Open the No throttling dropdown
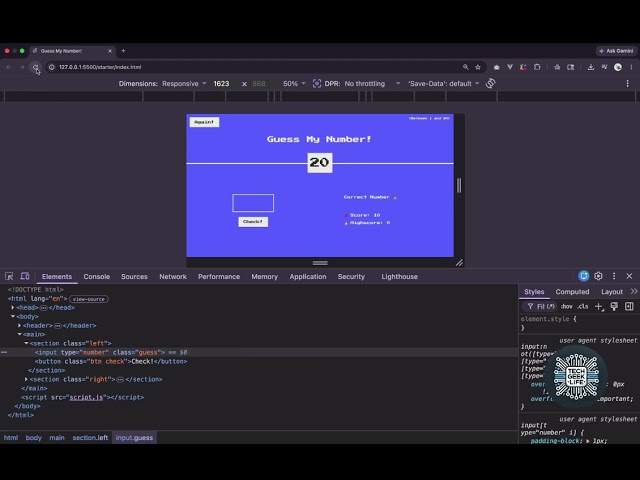Screen dimensions: 640x480 click(372, 84)
